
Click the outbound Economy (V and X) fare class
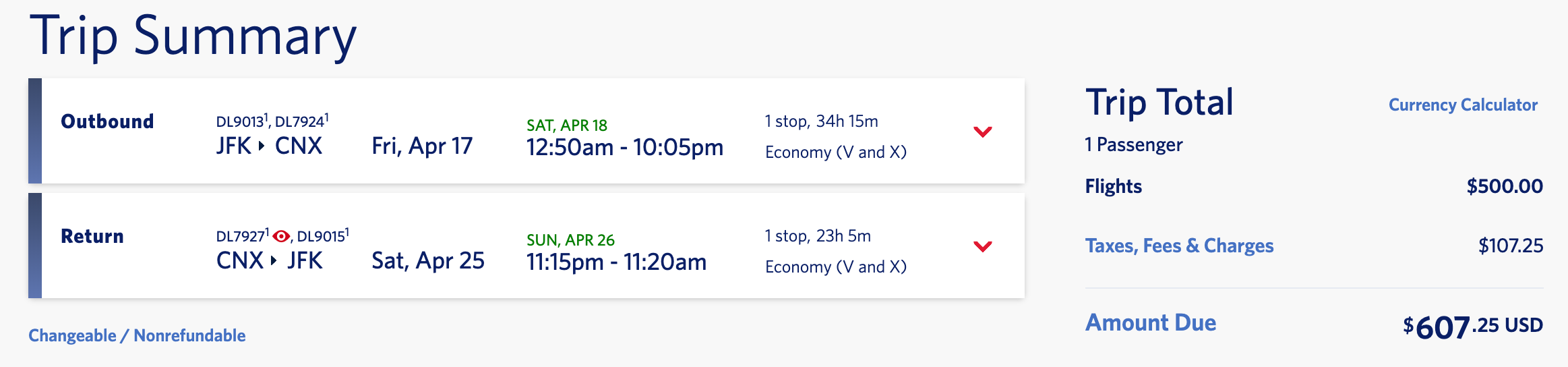pyautogui.click(x=835, y=152)
